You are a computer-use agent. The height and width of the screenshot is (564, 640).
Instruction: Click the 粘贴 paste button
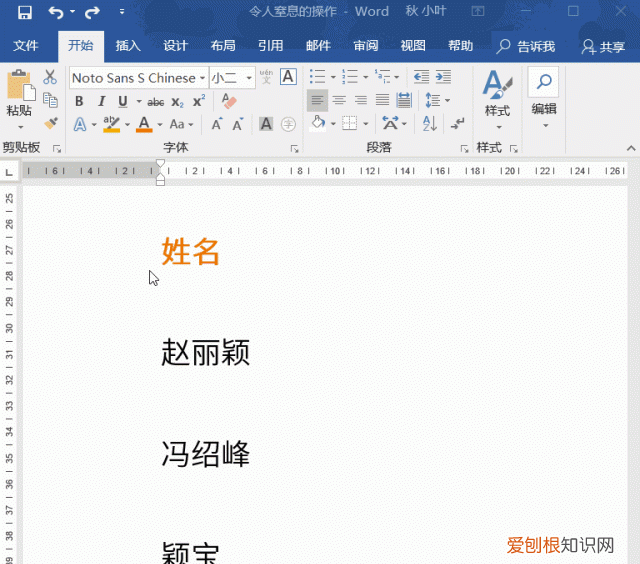20,93
